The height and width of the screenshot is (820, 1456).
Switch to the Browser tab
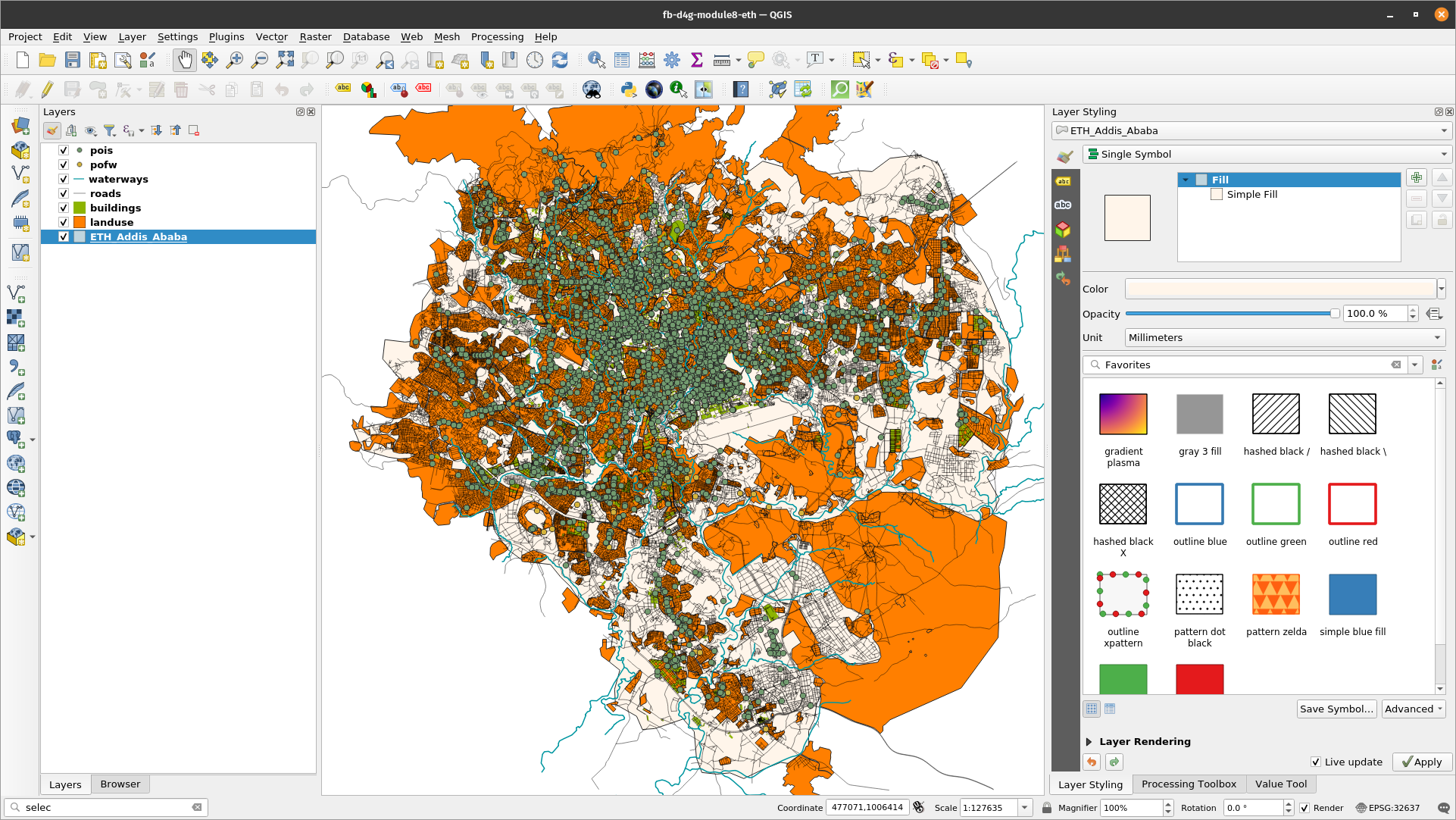(x=120, y=784)
